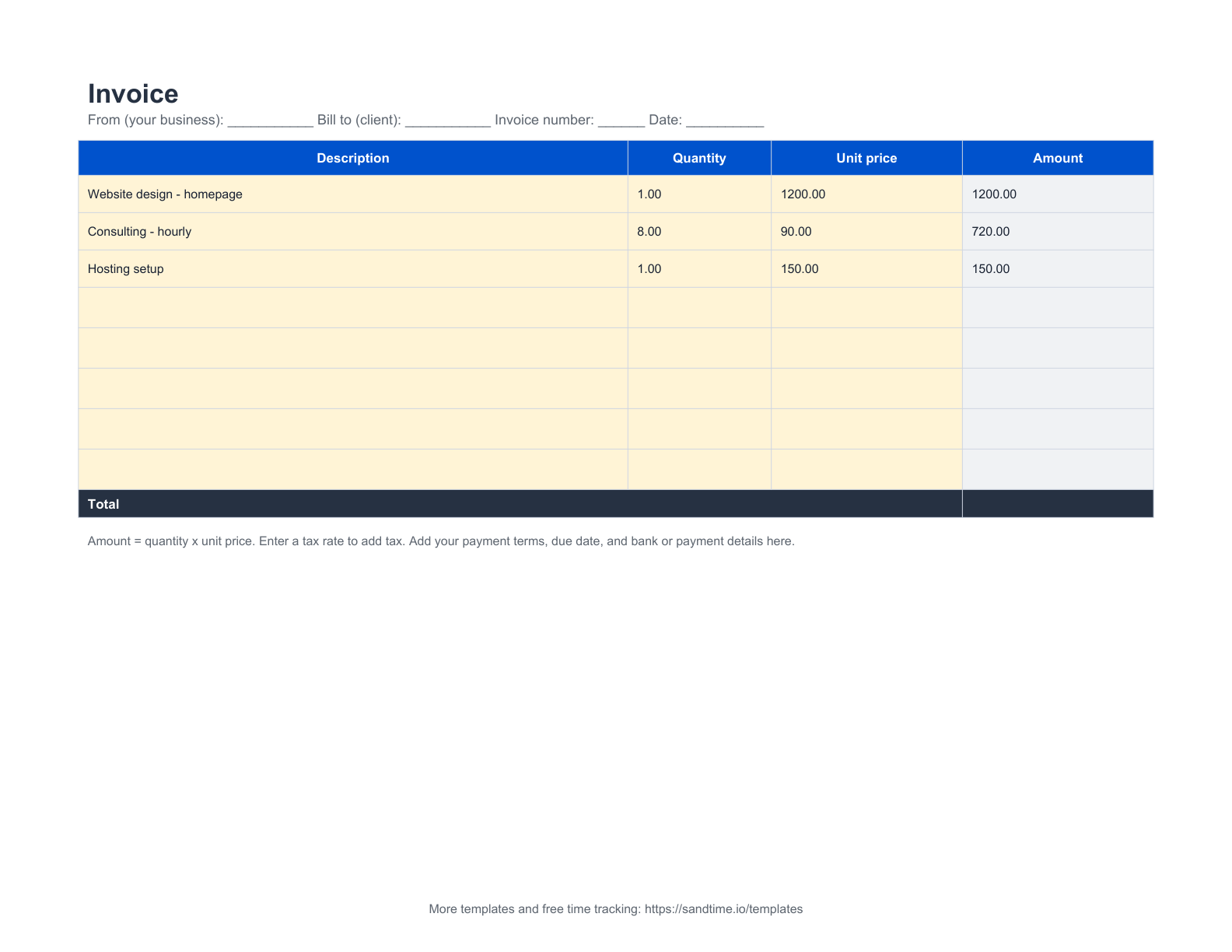Click the Invoice number blank field
Screen dimensions: 1232x952
point(621,121)
